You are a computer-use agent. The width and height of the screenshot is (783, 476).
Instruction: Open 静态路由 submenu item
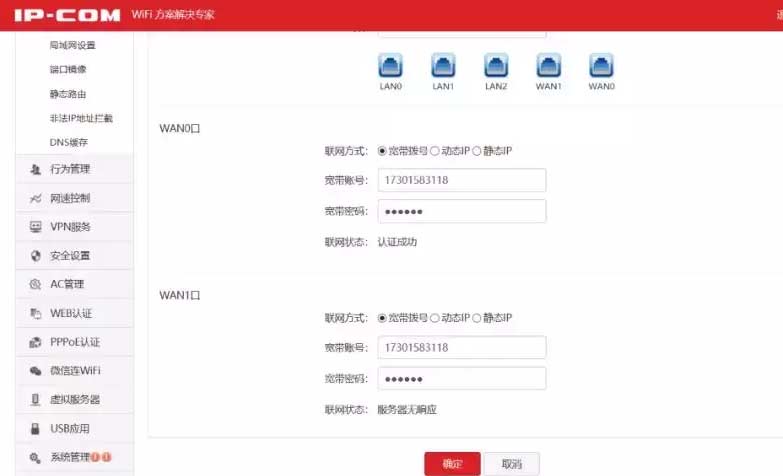click(x=68, y=94)
